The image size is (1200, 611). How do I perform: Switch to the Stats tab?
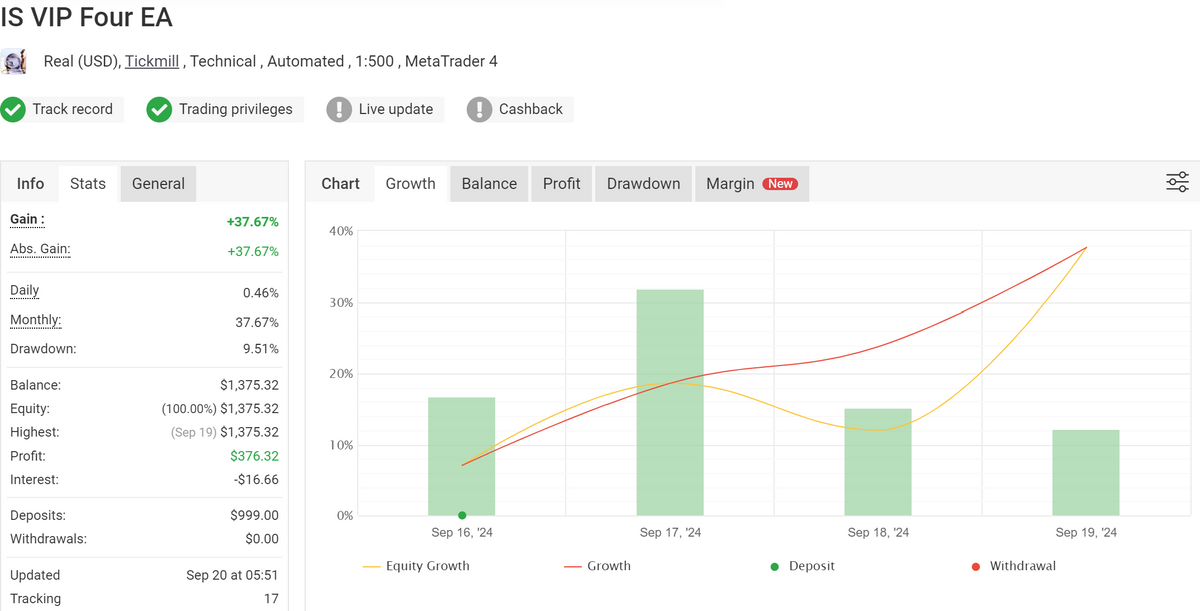pos(88,184)
